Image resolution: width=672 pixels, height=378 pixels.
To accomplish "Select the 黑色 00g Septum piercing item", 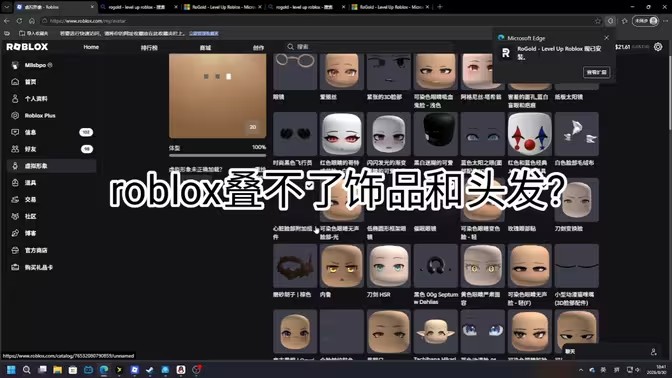I will coord(435,266).
